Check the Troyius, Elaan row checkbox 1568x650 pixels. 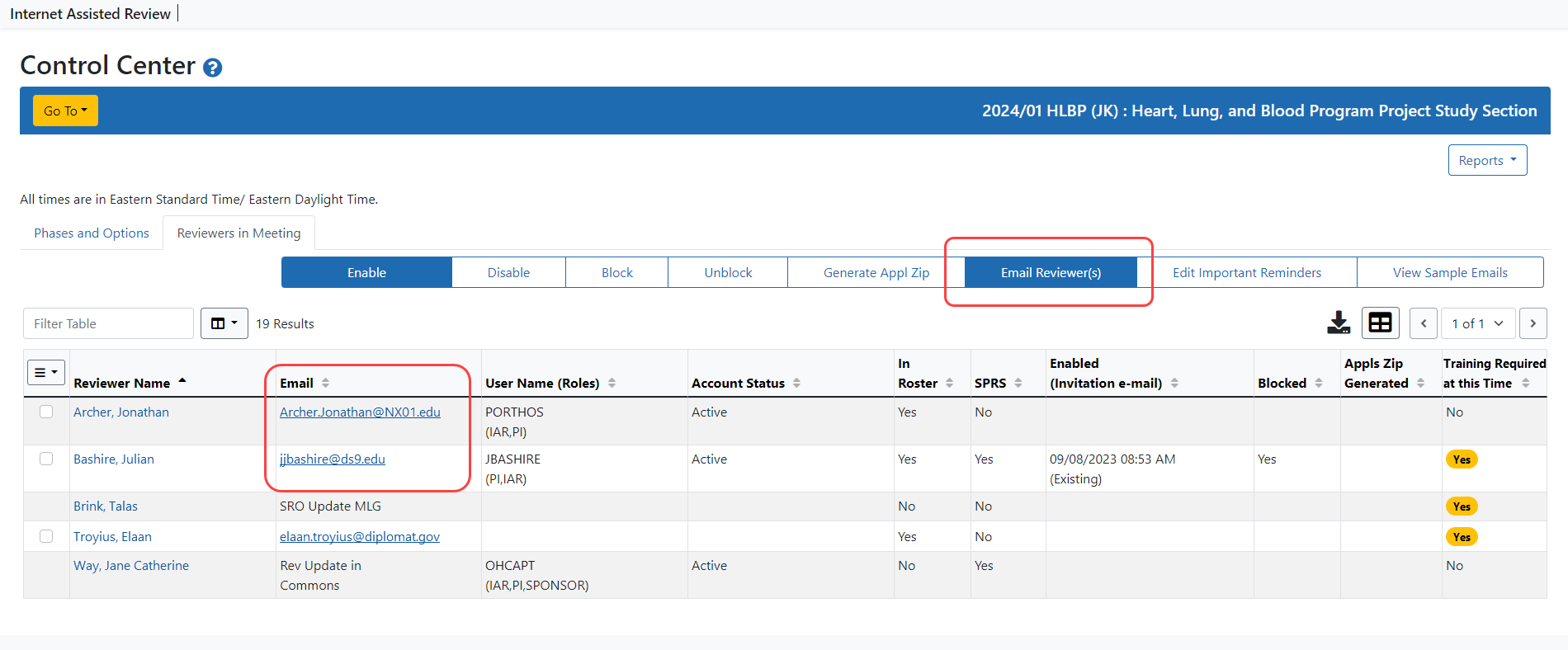click(46, 536)
